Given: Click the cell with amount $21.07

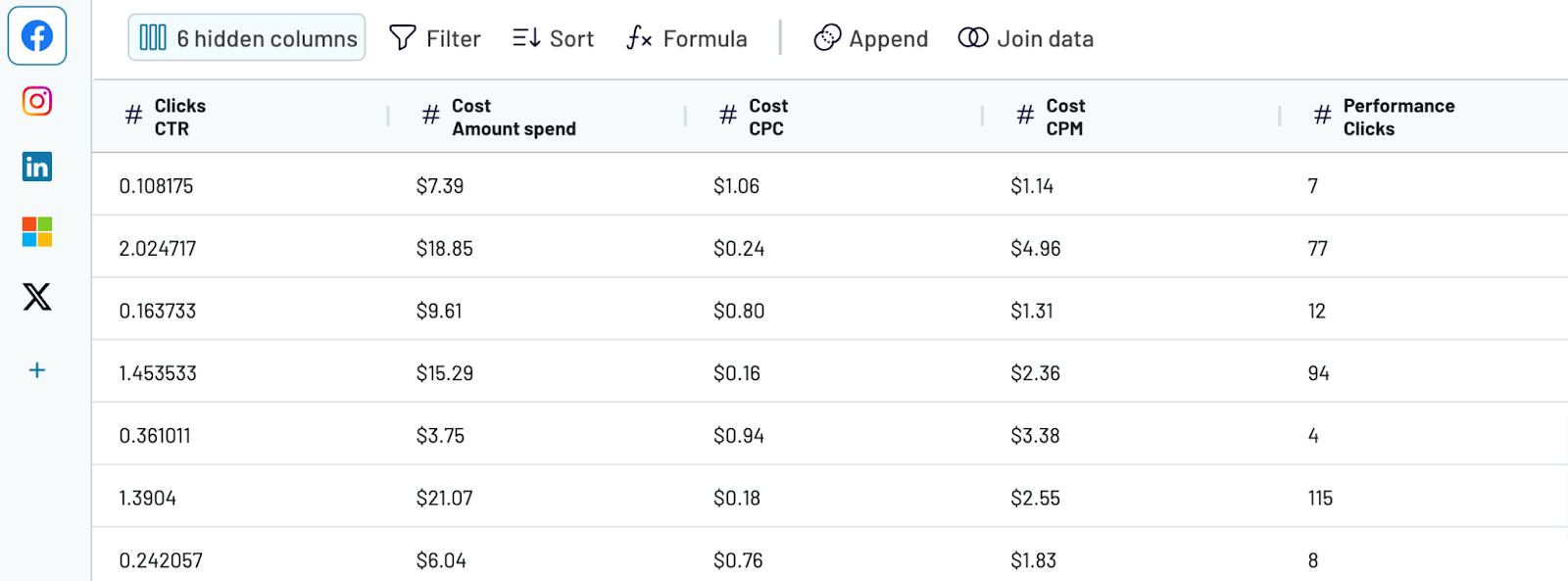Looking at the screenshot, I should point(444,498).
